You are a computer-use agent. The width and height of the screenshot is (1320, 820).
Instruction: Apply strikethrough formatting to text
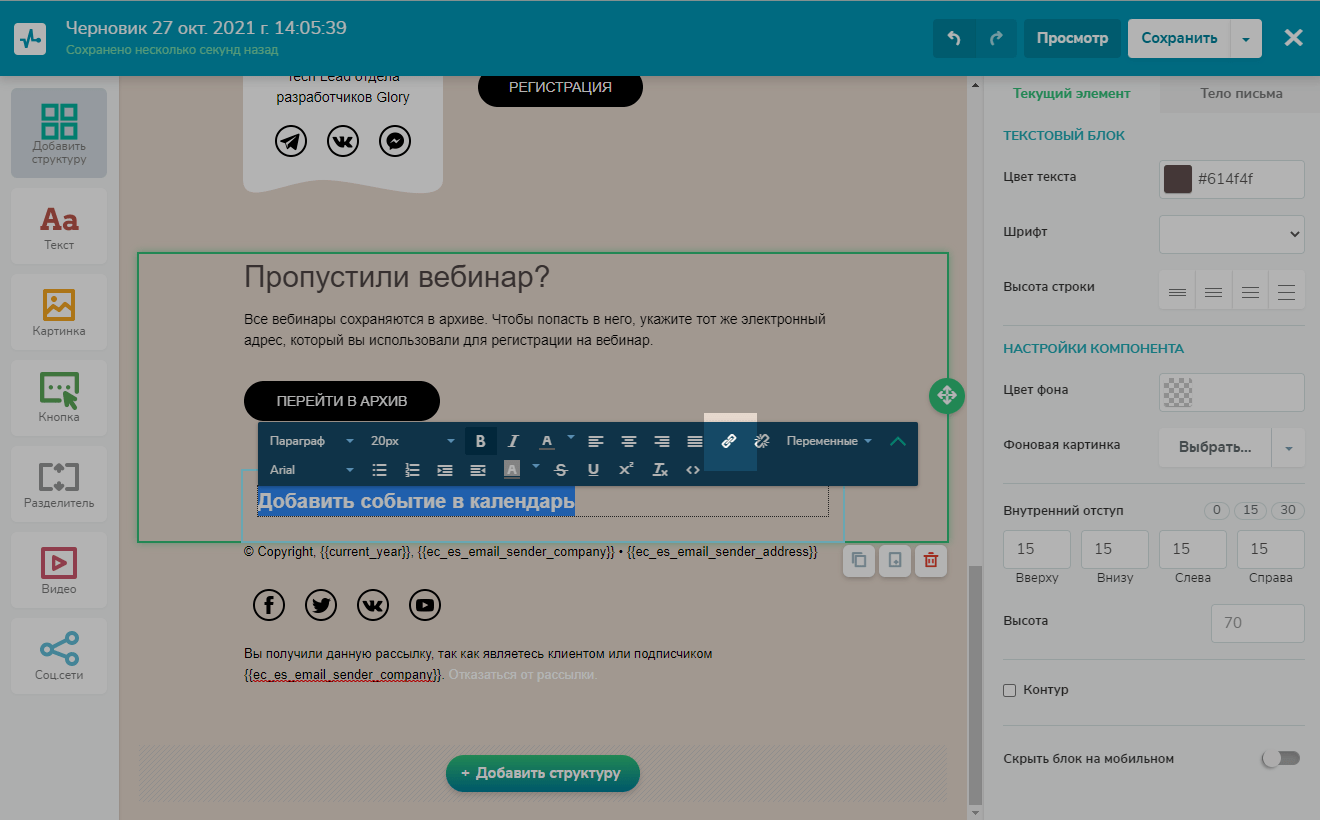560,470
